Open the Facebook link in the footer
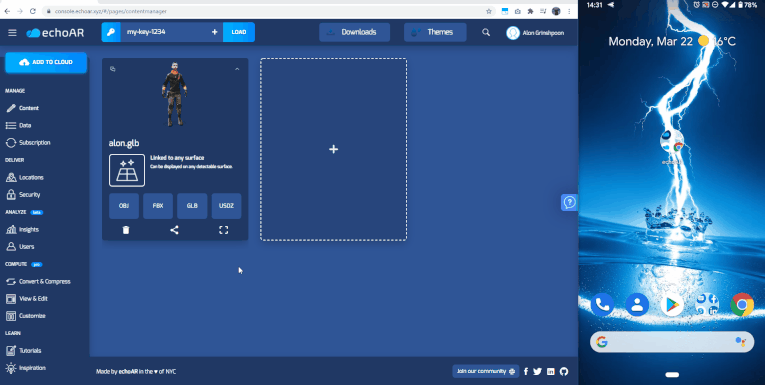Screen dimensions: 765x385 point(526,371)
